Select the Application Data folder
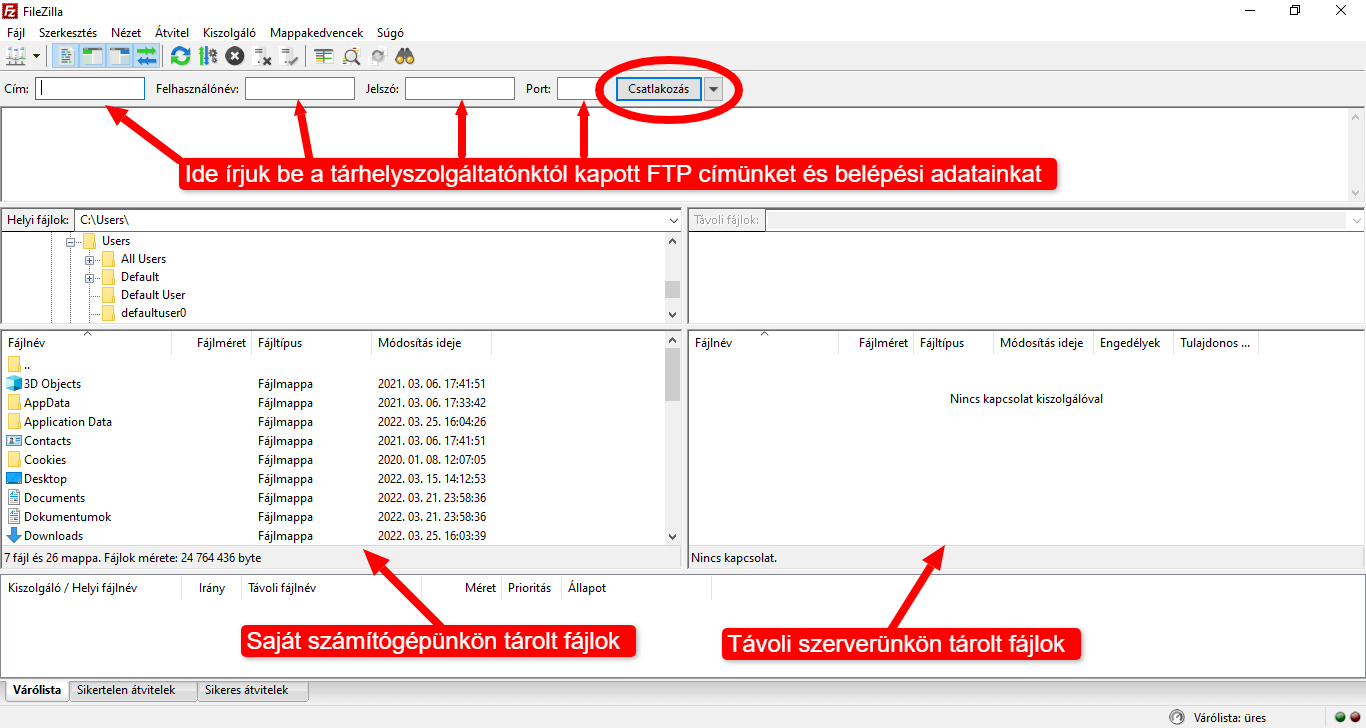1366x728 pixels. coord(68,422)
